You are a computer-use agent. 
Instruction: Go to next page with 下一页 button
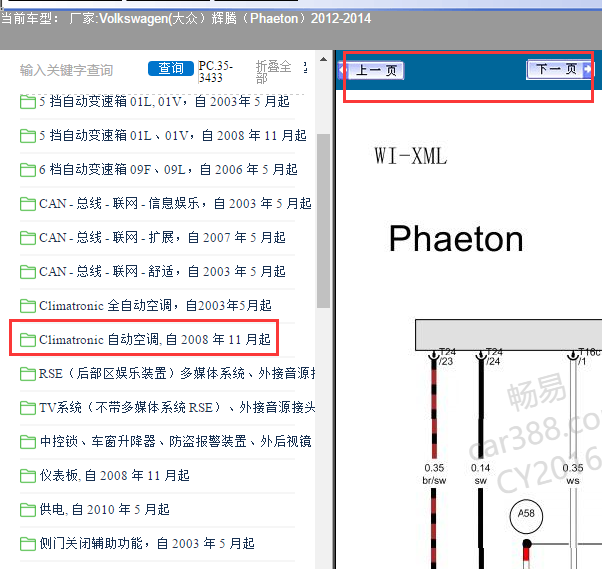[559, 69]
